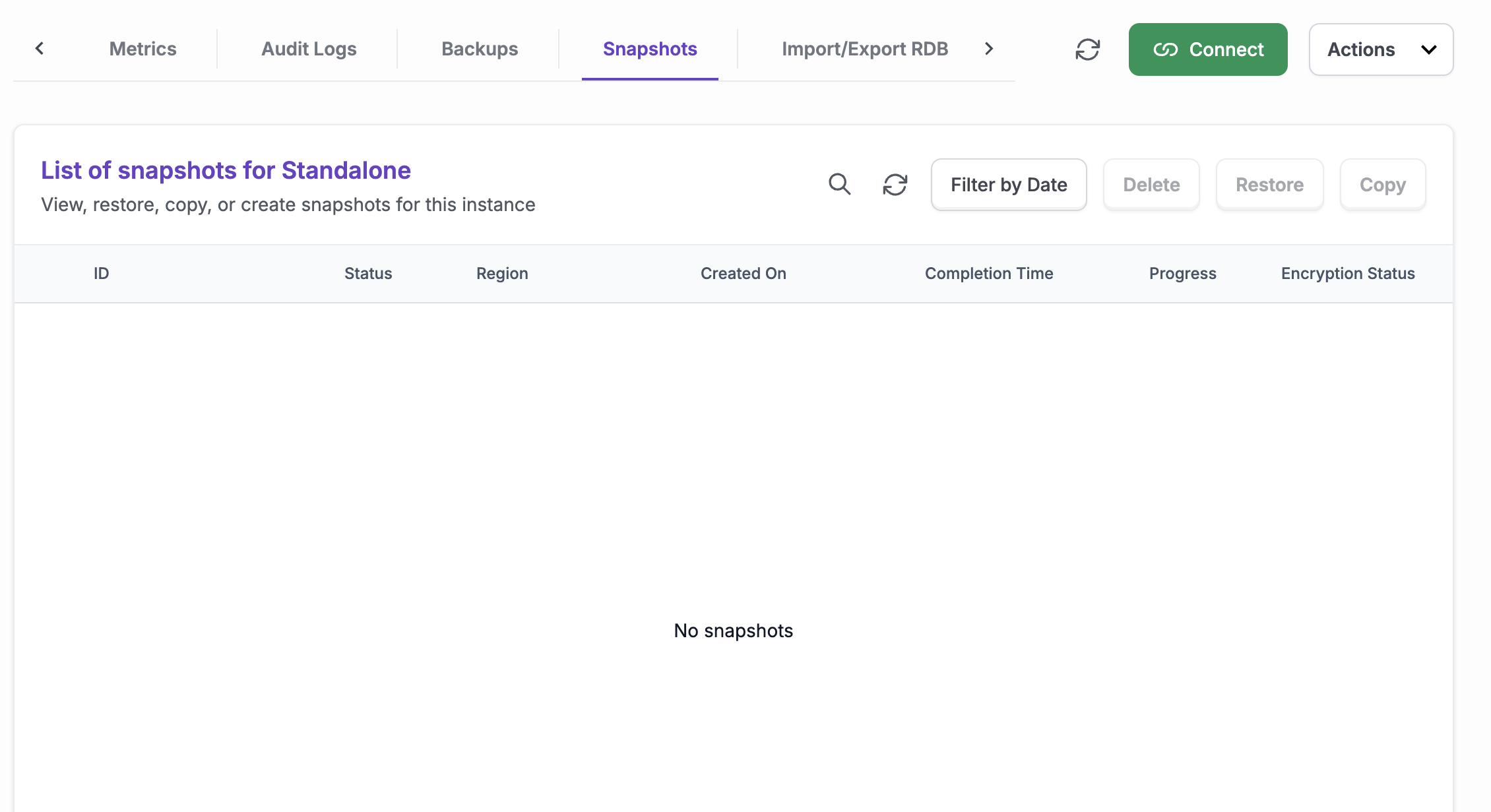Select the Snapshots tab
This screenshot has width=1491, height=812.
650,49
